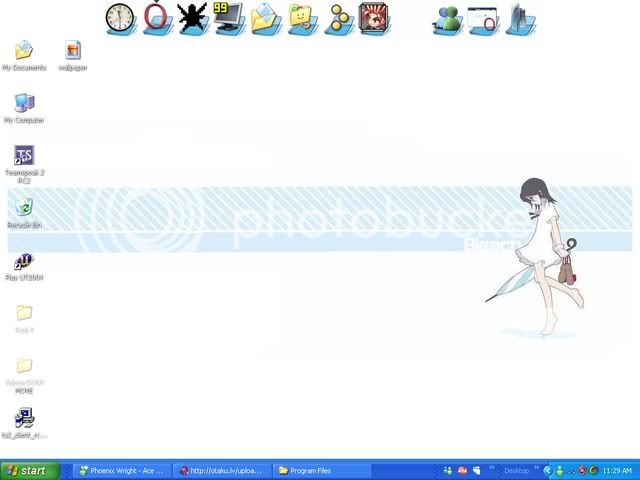Select the wallpaper file on desktop
640x480 pixels.
(72, 50)
